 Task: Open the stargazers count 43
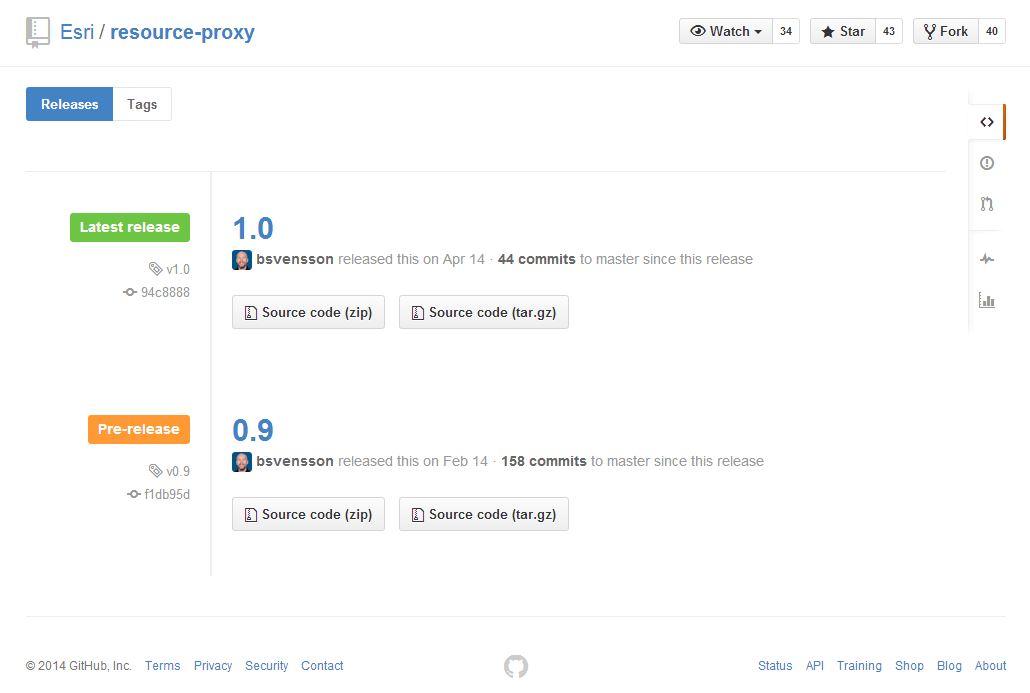tap(889, 32)
